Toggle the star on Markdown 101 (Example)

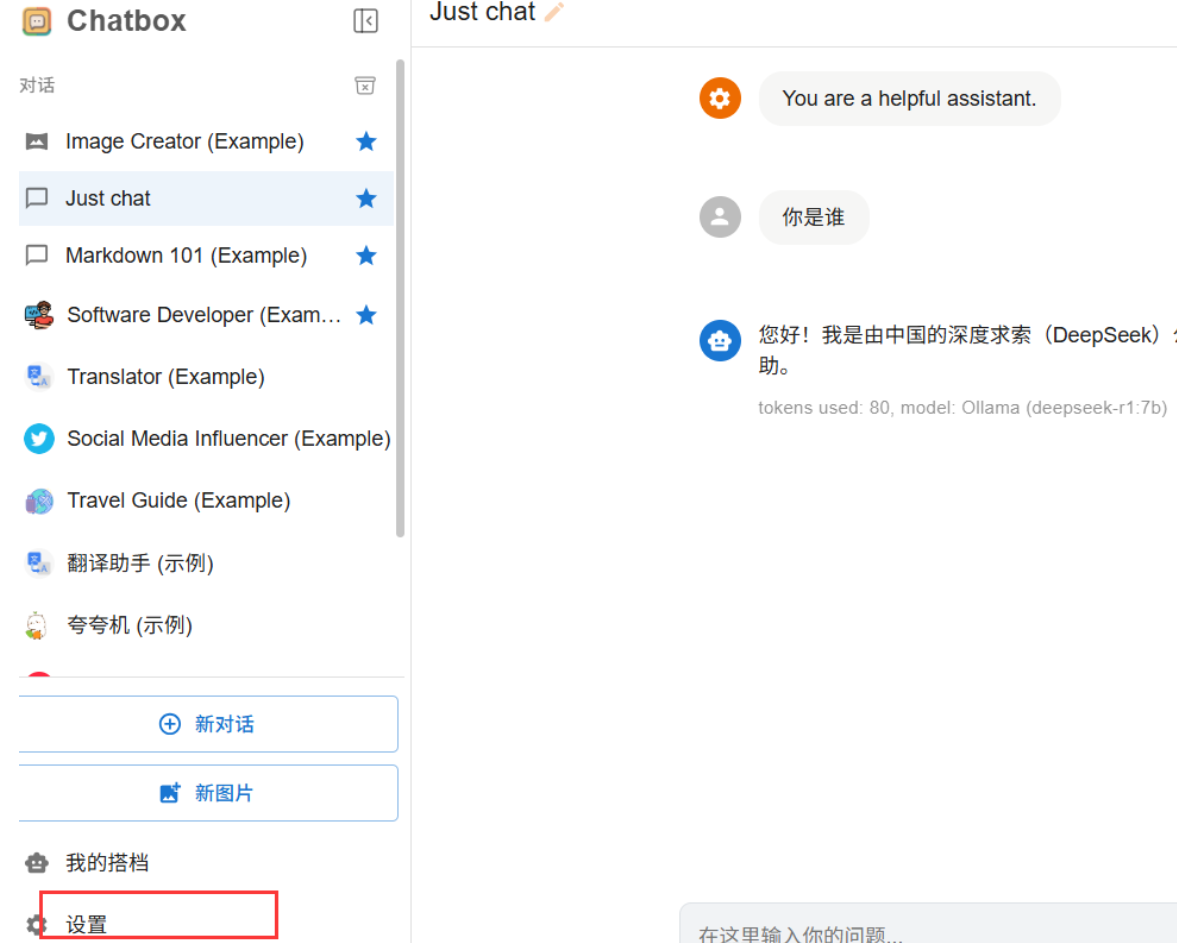[366, 256]
